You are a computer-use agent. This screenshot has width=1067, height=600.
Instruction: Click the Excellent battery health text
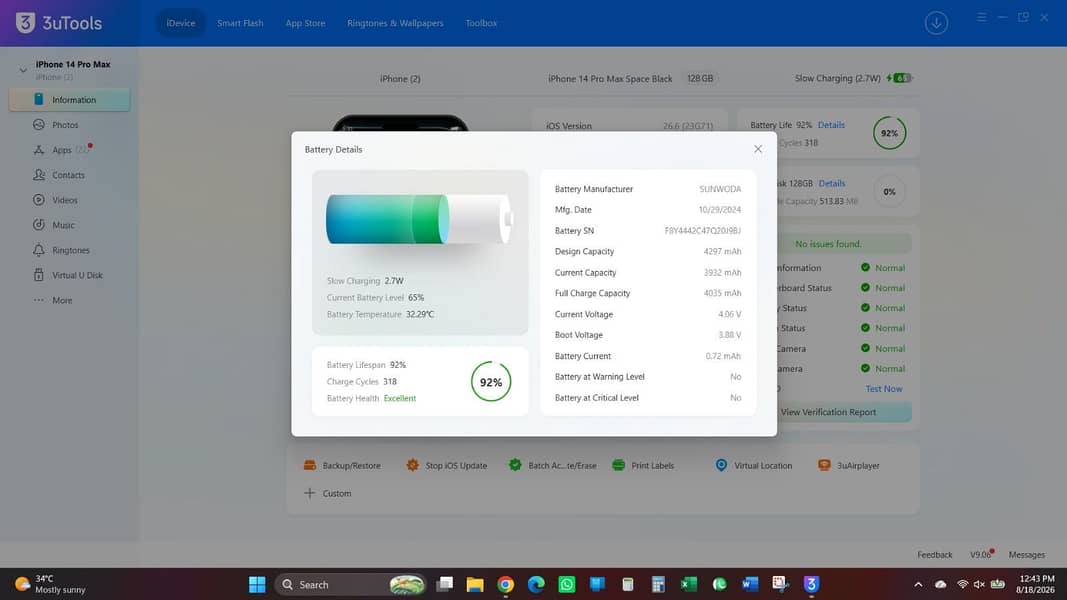[399, 399]
